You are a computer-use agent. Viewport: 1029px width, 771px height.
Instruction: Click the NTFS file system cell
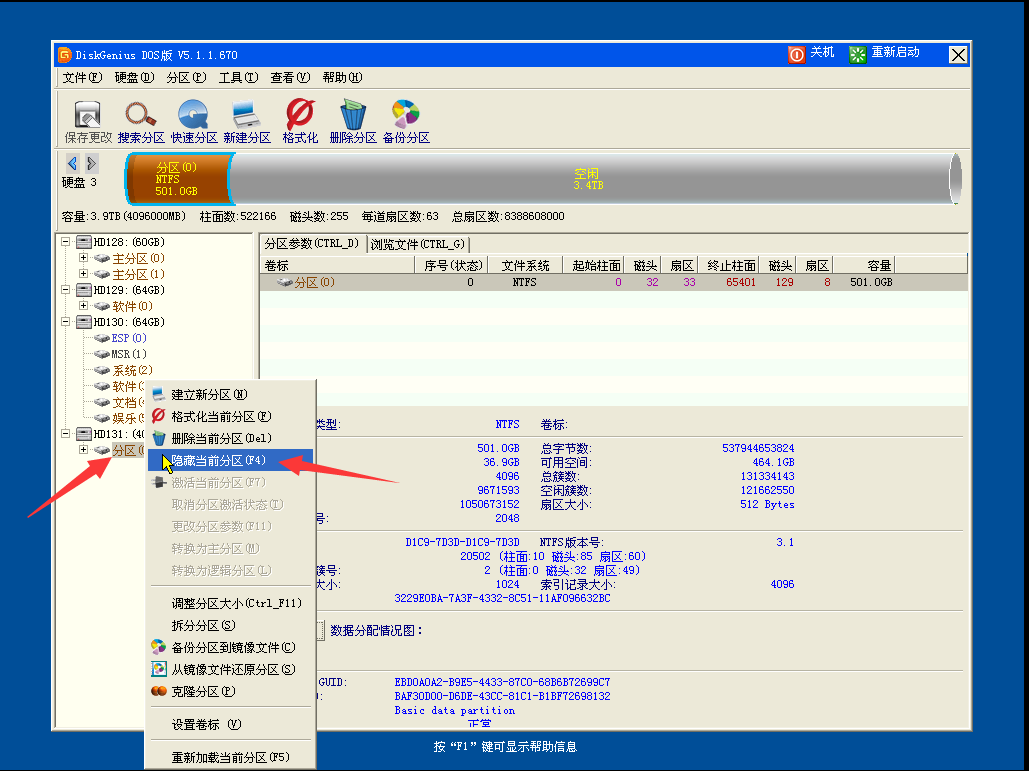pyautogui.click(x=524, y=282)
